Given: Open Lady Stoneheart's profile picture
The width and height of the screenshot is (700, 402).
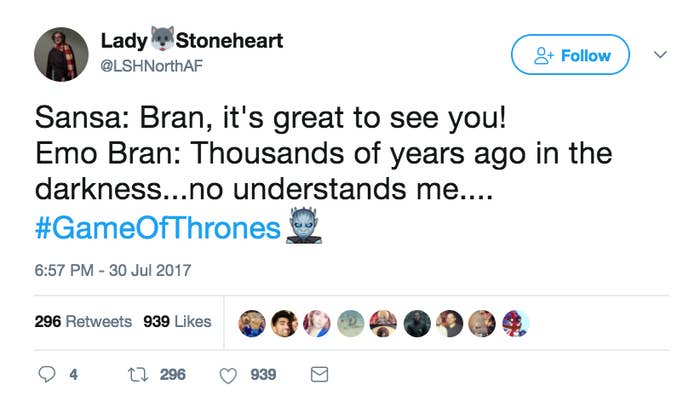Looking at the screenshot, I should tap(61, 54).
